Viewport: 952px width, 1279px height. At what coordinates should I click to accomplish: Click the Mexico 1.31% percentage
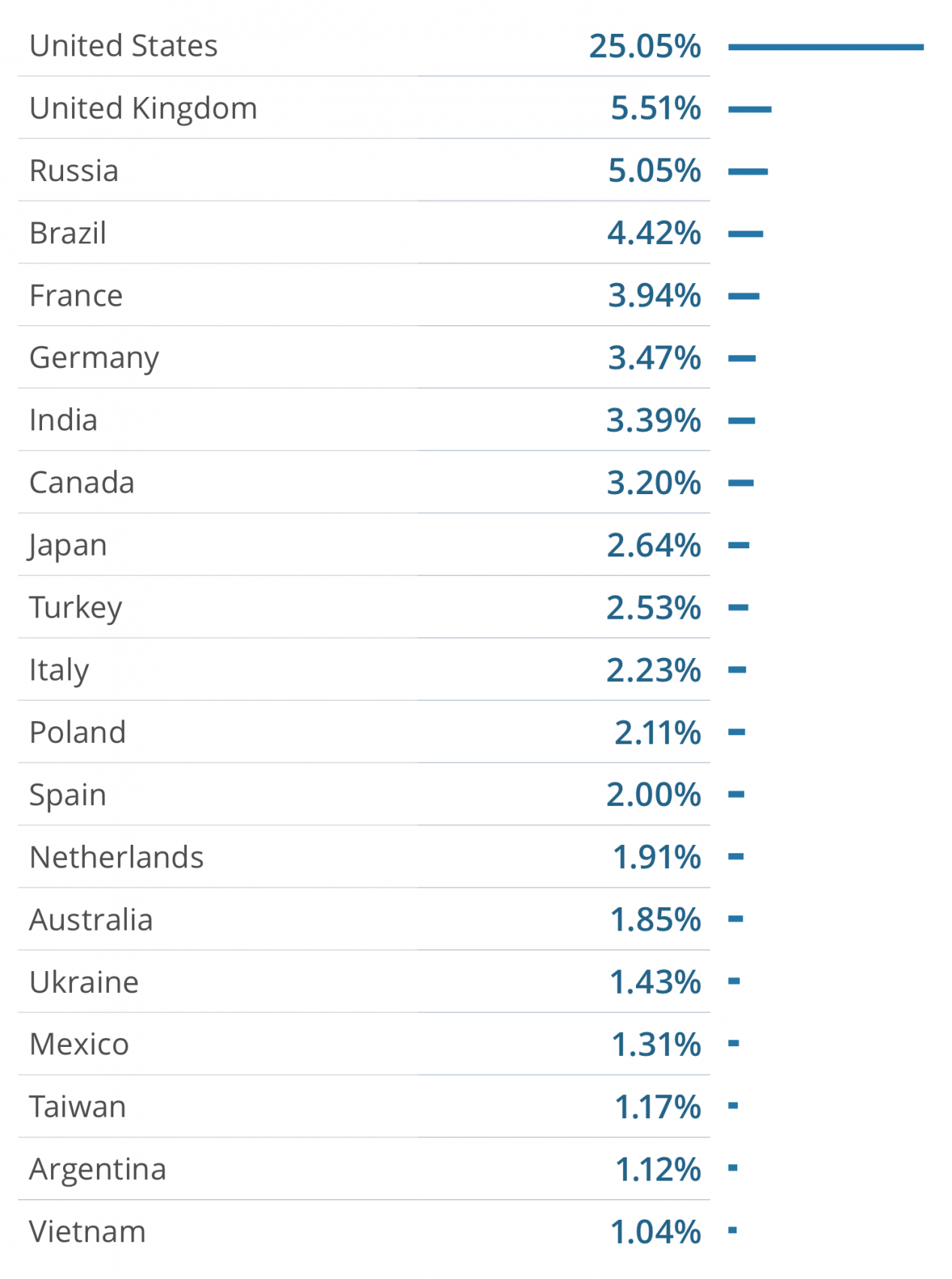[656, 1045]
